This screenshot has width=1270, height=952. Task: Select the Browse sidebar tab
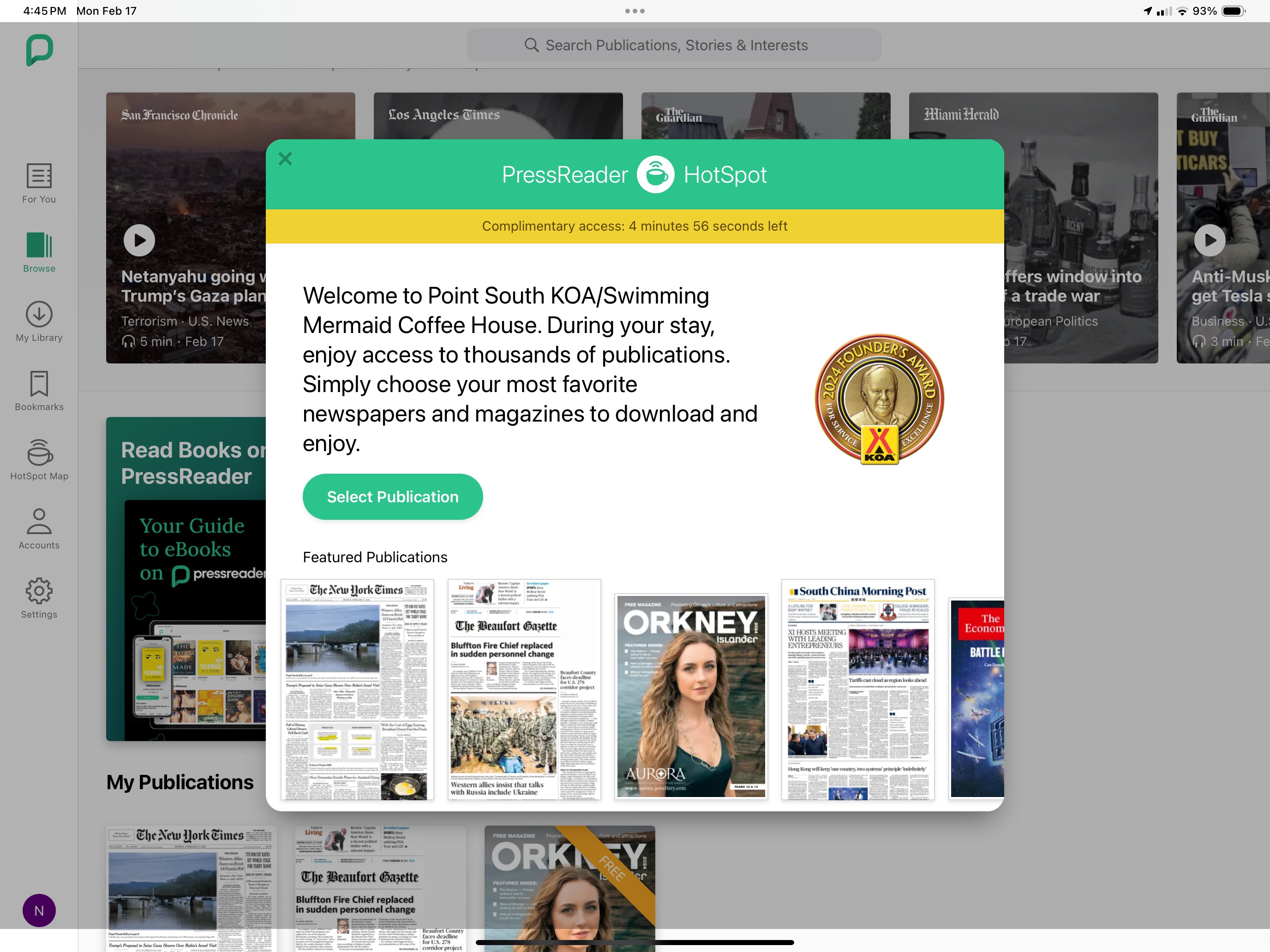click(x=39, y=252)
